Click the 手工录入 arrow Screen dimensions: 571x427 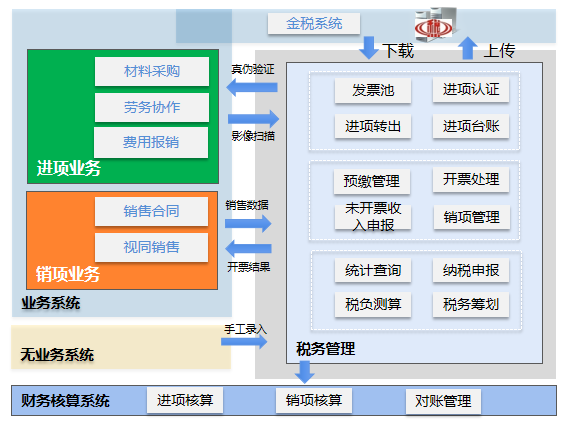pos(244,341)
